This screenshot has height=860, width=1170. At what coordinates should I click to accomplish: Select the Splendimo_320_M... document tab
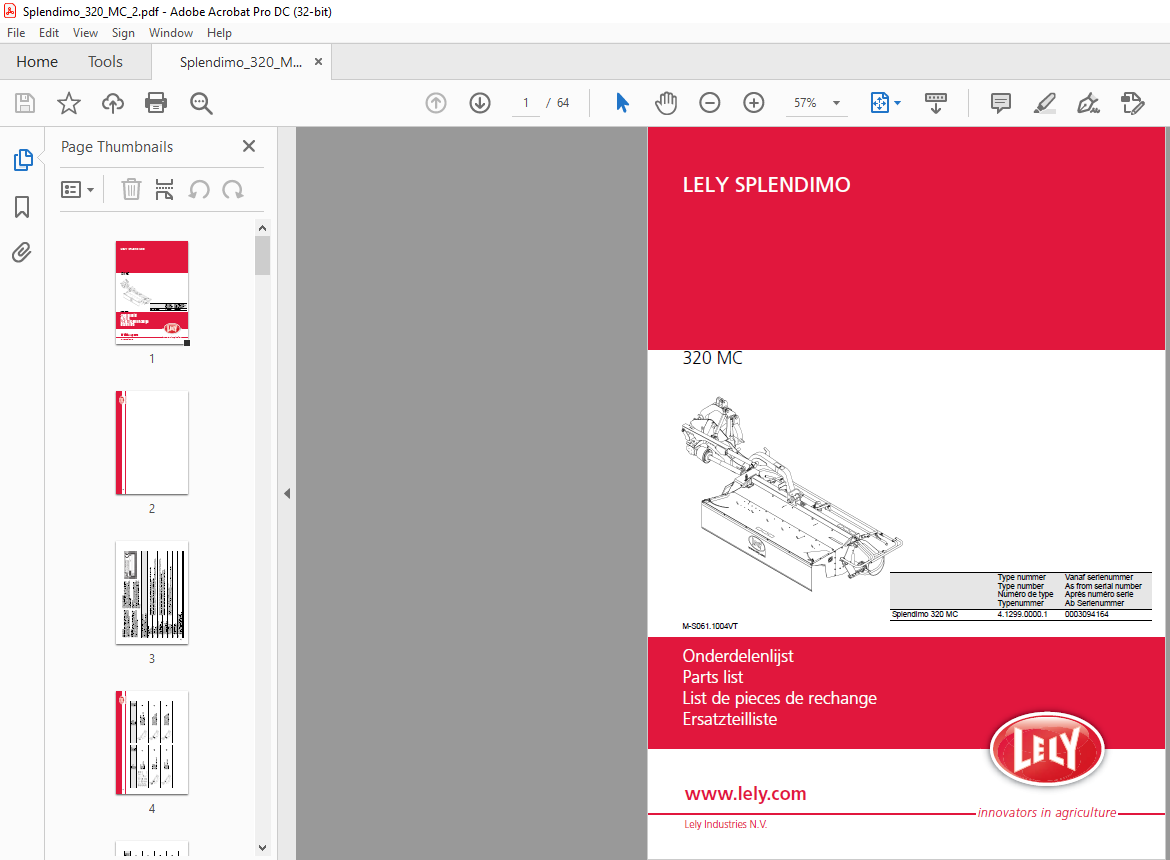pos(240,62)
